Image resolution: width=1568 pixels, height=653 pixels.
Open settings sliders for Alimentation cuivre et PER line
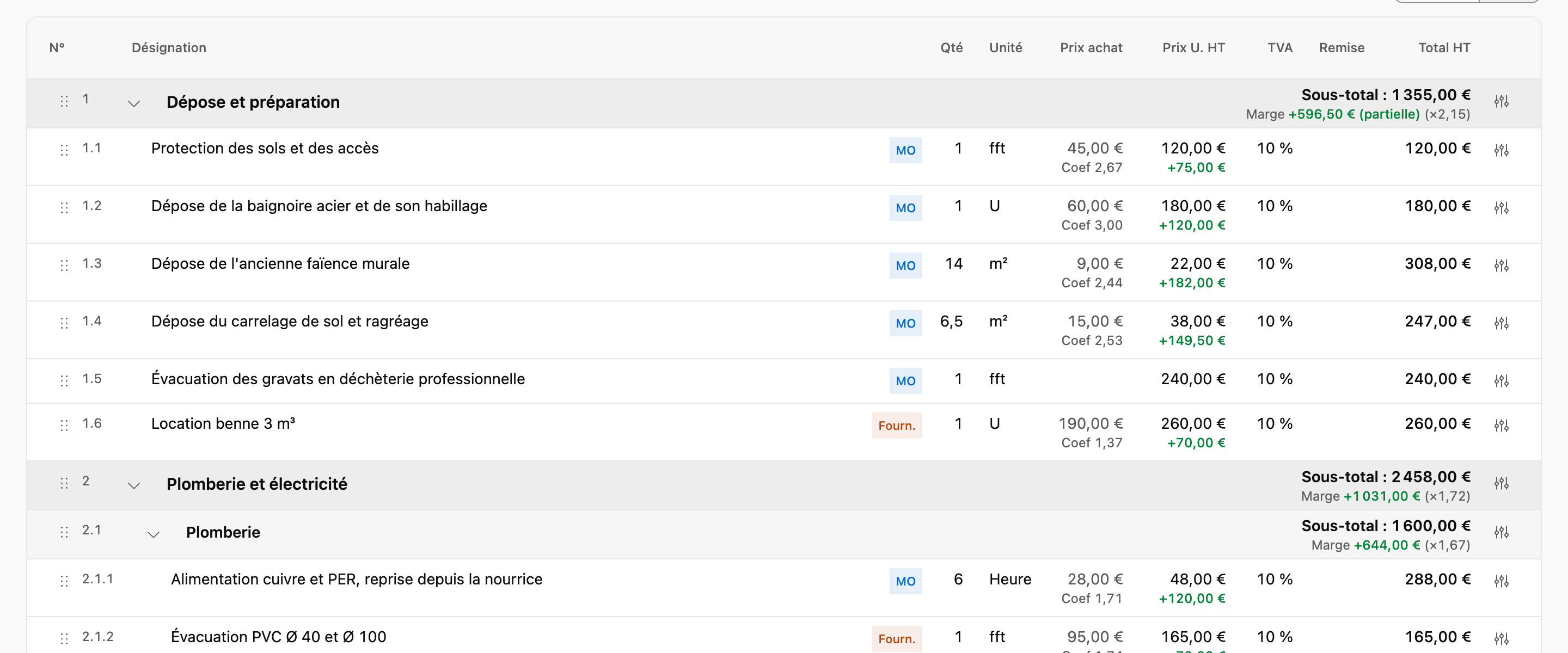pyautogui.click(x=1501, y=581)
